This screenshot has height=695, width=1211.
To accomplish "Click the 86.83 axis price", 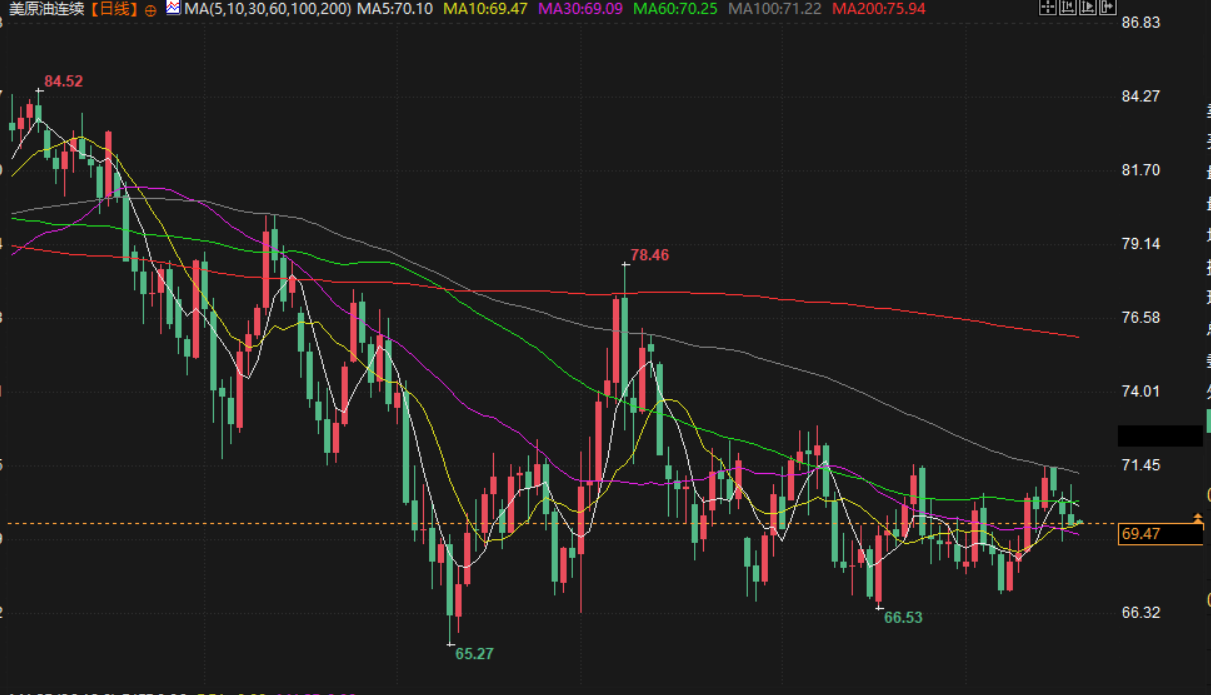I will [1141, 22].
